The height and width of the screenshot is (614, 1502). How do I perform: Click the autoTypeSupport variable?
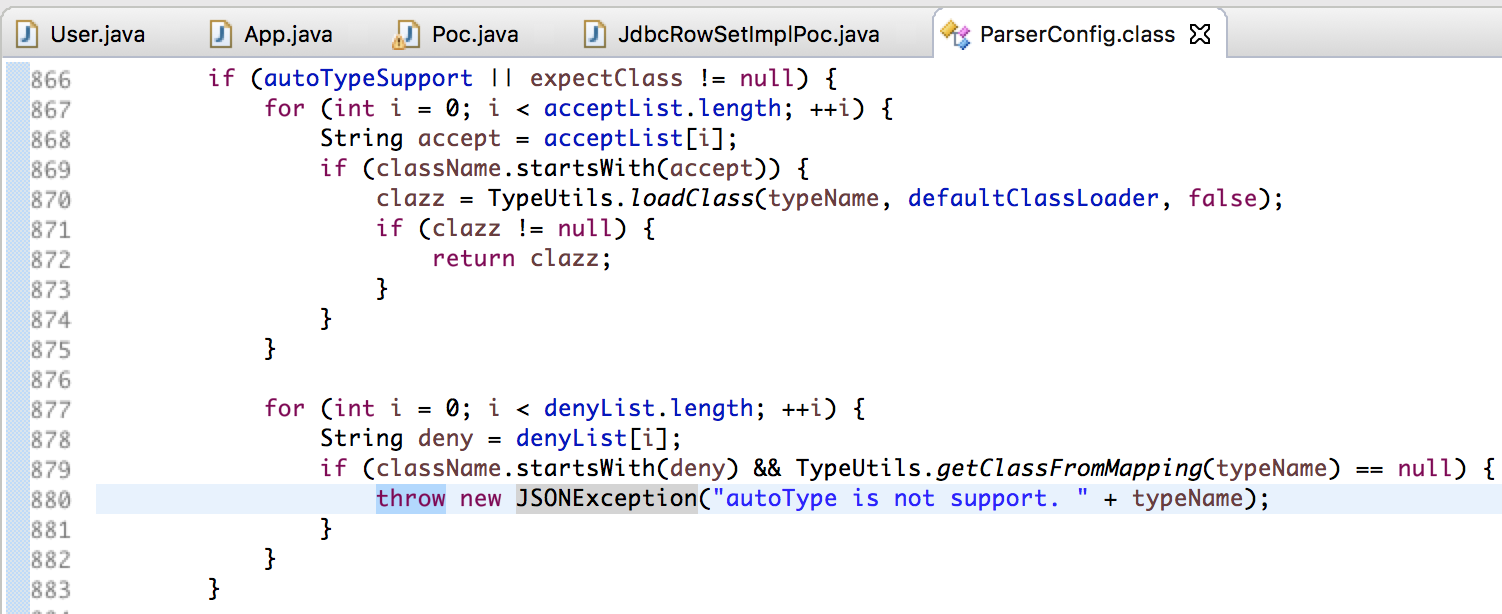(x=368, y=78)
